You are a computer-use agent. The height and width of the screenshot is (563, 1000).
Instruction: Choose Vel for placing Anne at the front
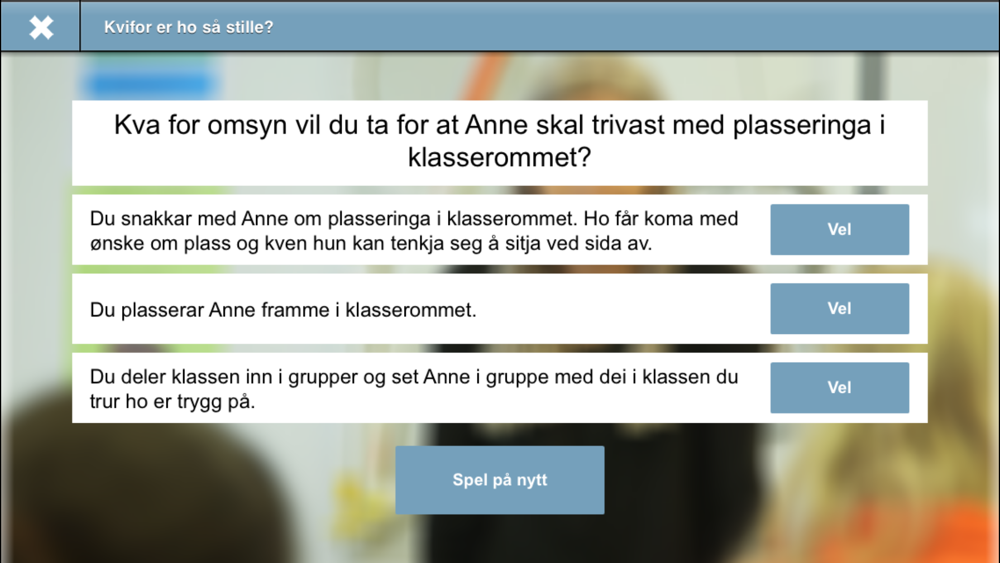point(839,309)
